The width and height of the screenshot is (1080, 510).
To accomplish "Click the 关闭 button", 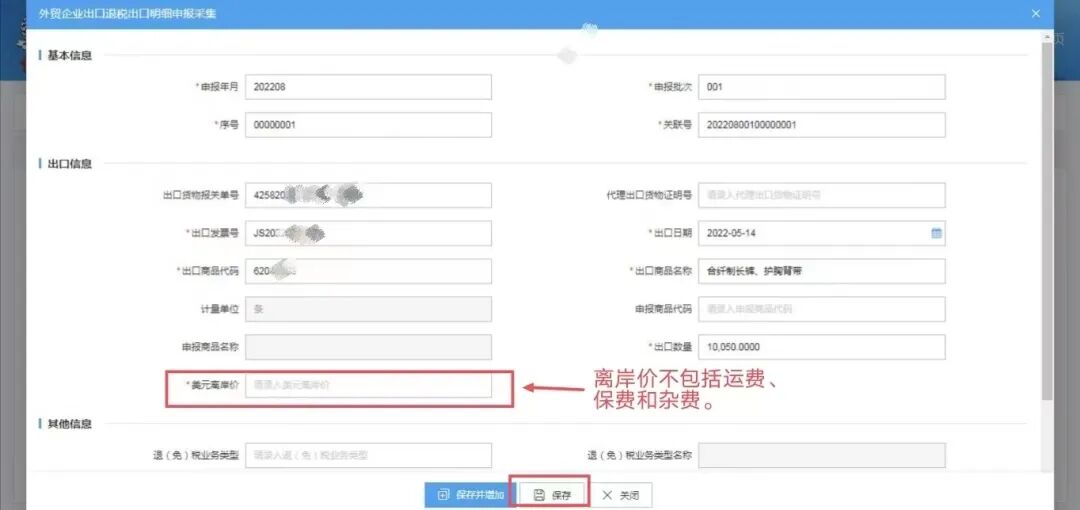I will click(620, 495).
